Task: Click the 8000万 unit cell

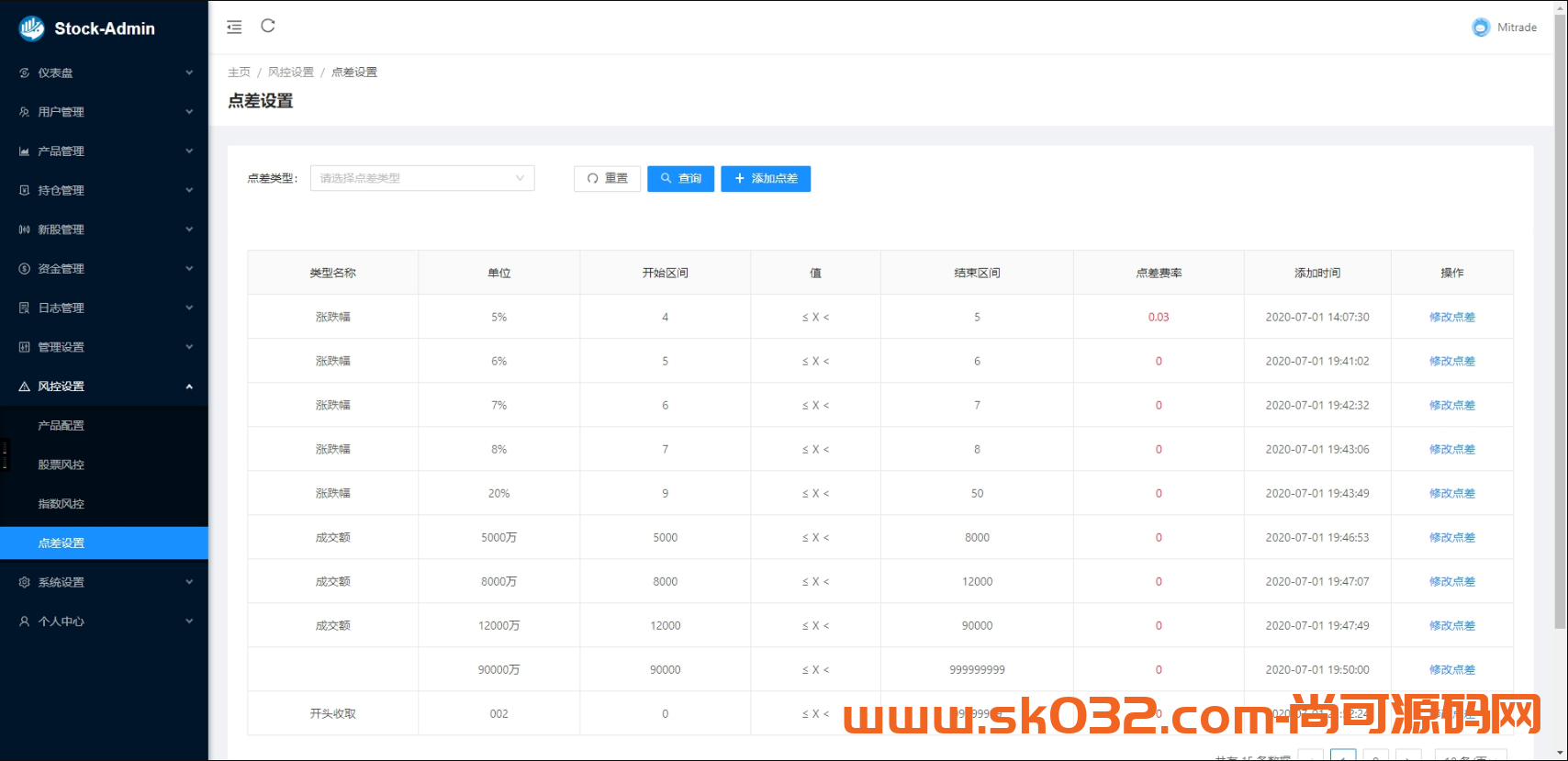Action: pyautogui.click(x=498, y=581)
